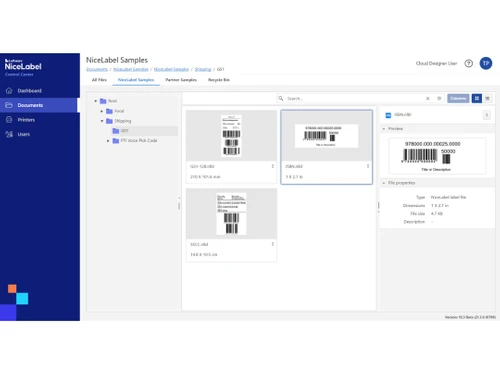Click the folder tree panel splitter handle

(179, 204)
